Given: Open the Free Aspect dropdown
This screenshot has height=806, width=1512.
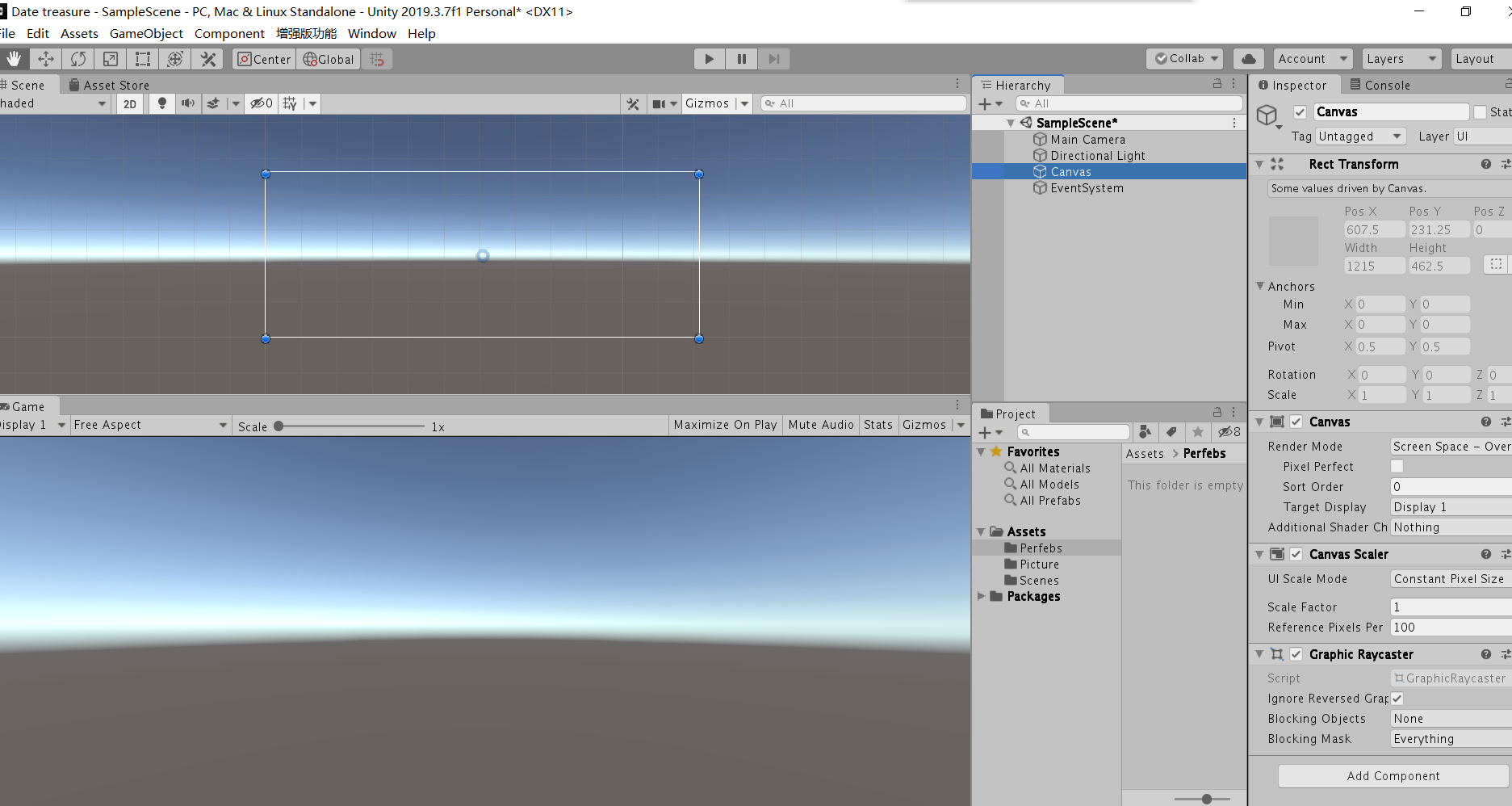Looking at the screenshot, I should tap(149, 425).
